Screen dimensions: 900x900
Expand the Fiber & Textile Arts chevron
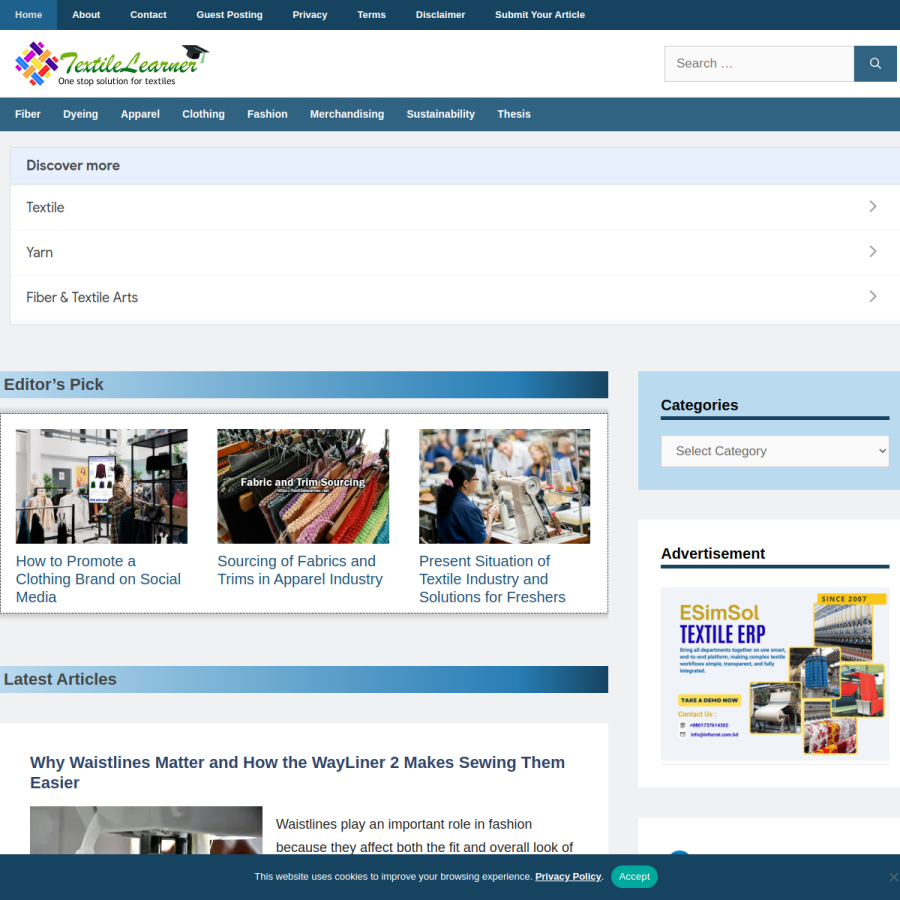point(872,297)
